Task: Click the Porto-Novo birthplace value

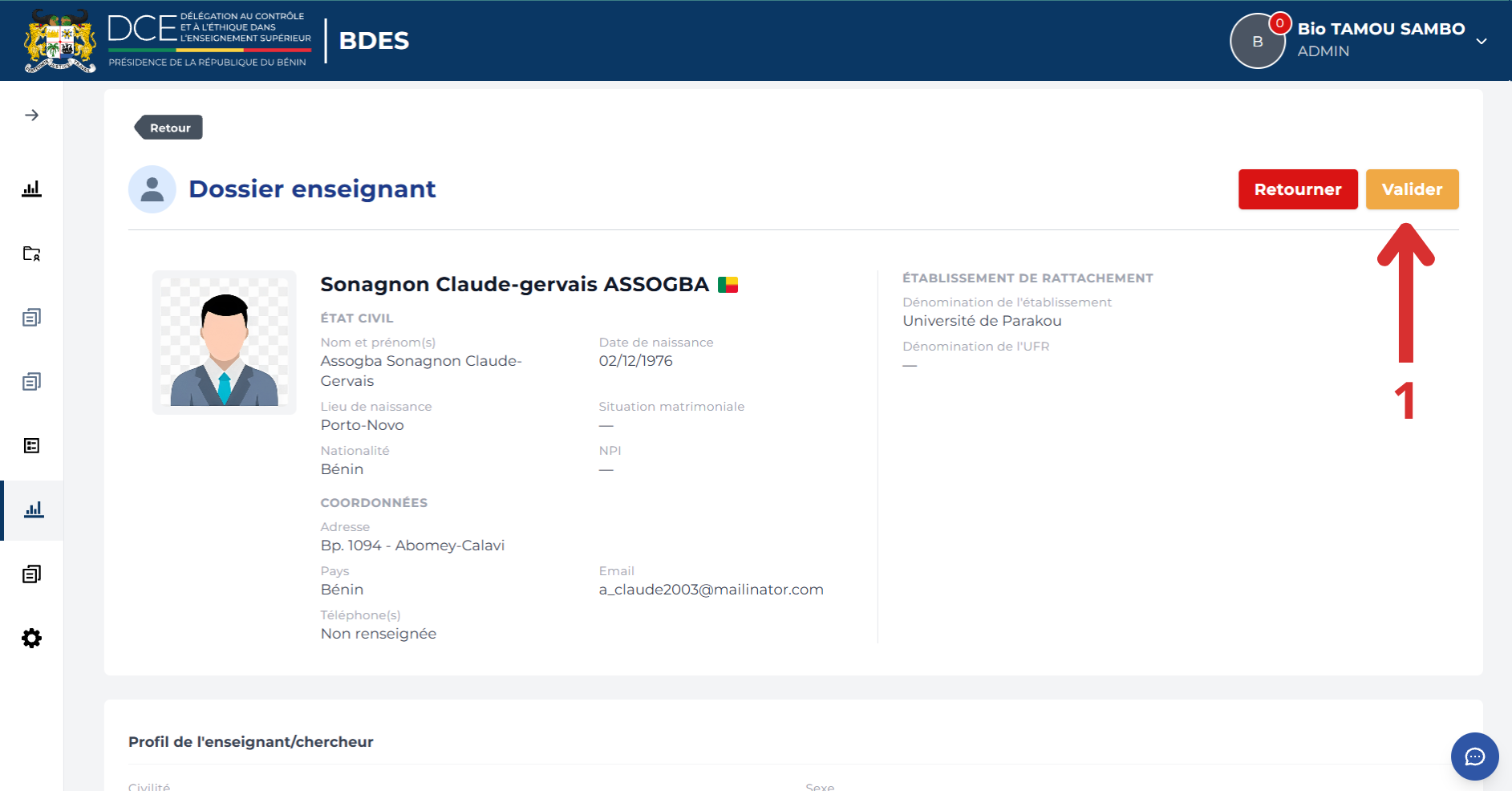Action: click(362, 425)
